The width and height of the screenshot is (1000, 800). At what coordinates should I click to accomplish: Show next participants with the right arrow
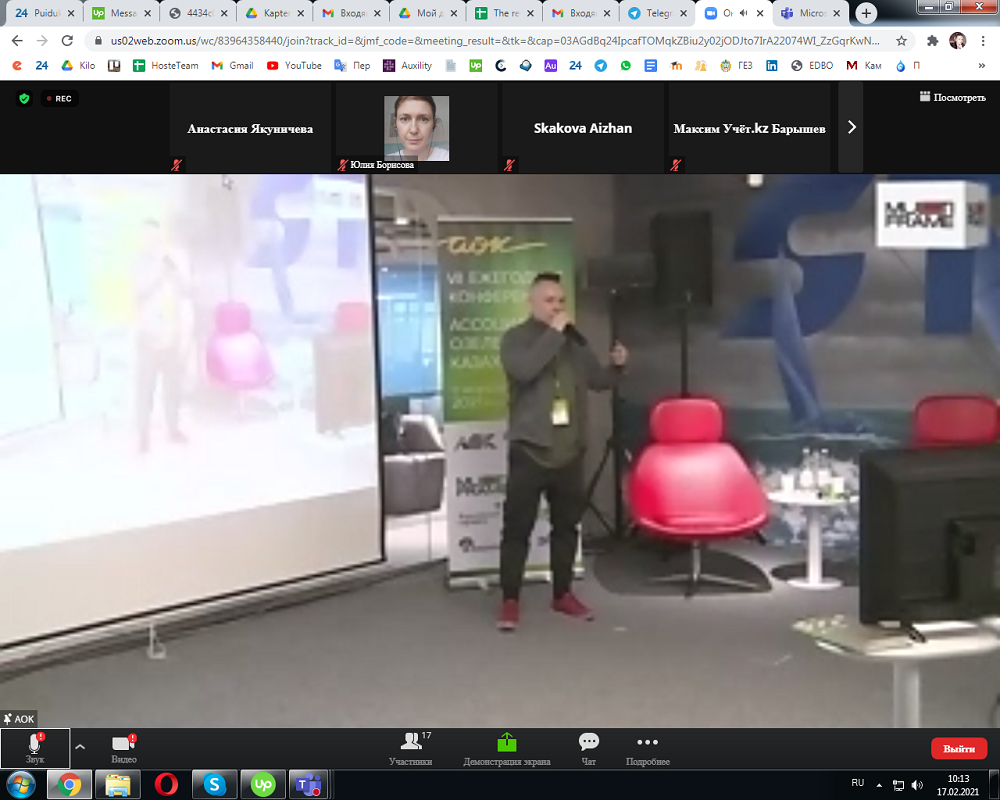click(x=851, y=127)
